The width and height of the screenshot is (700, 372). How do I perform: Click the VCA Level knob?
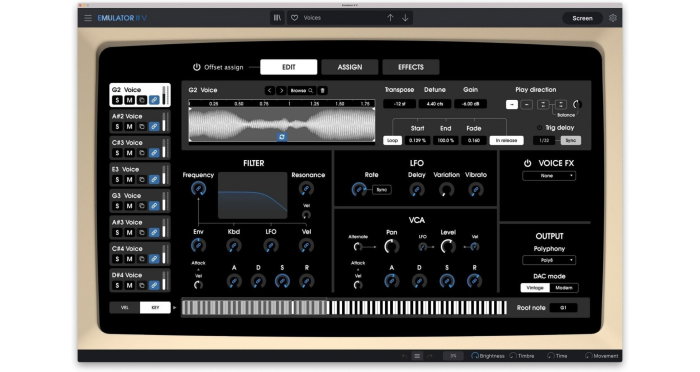click(448, 246)
